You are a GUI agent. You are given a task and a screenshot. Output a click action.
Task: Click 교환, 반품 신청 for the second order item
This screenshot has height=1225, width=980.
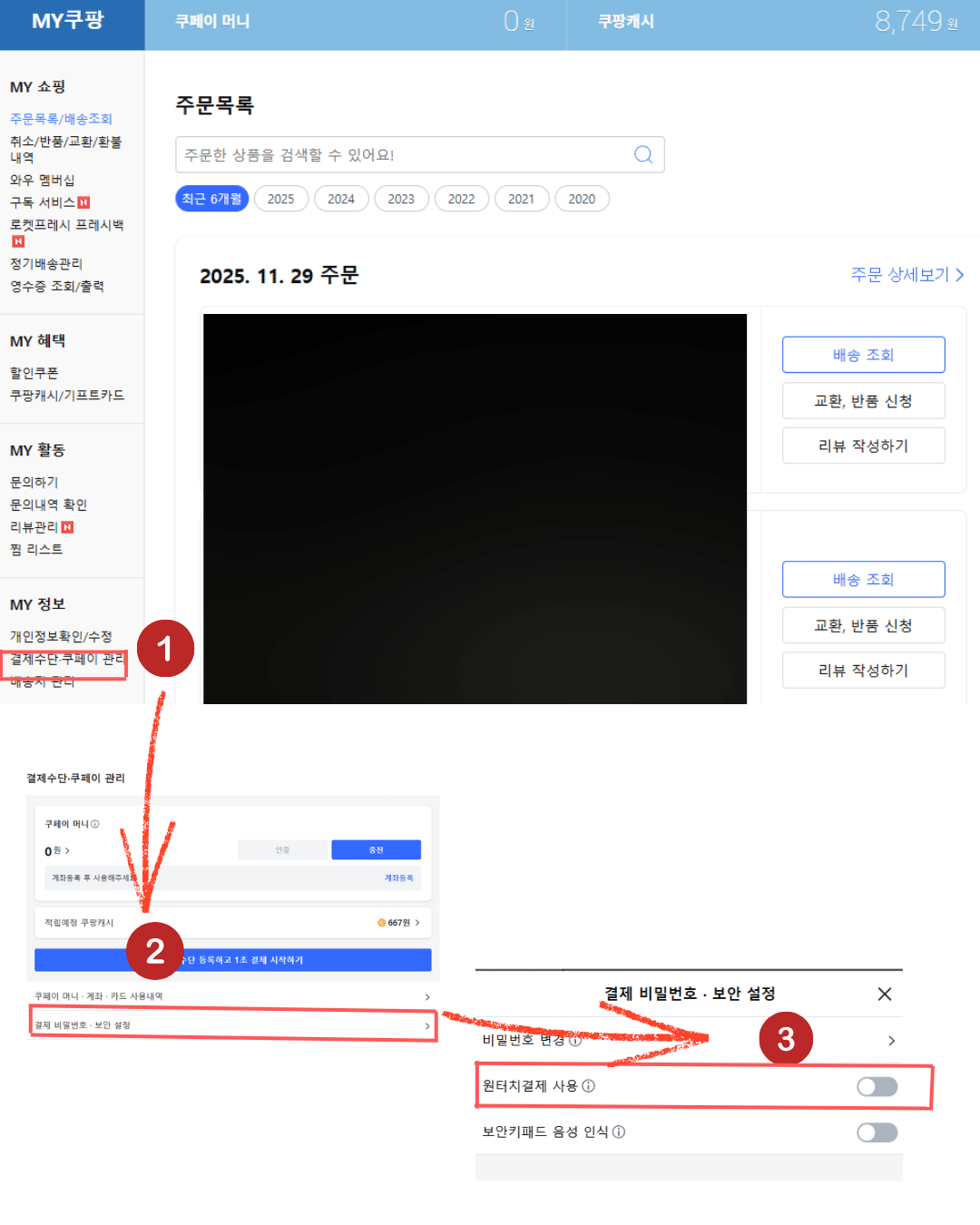(864, 625)
